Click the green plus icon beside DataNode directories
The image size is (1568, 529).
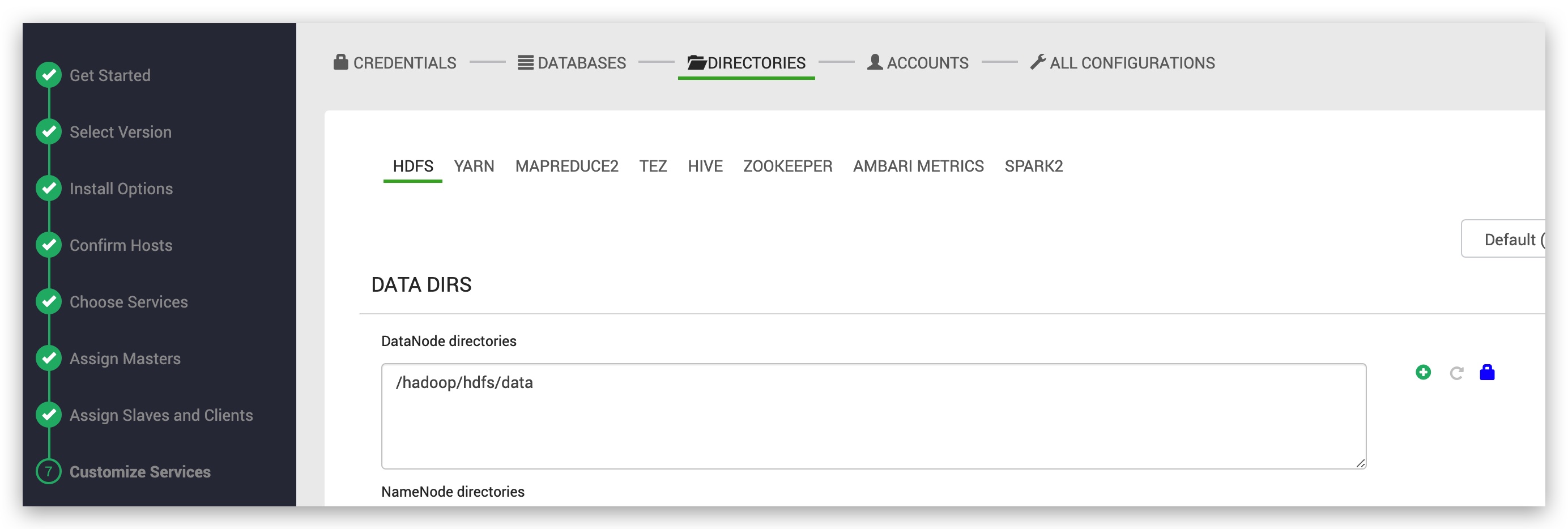pyautogui.click(x=1423, y=372)
